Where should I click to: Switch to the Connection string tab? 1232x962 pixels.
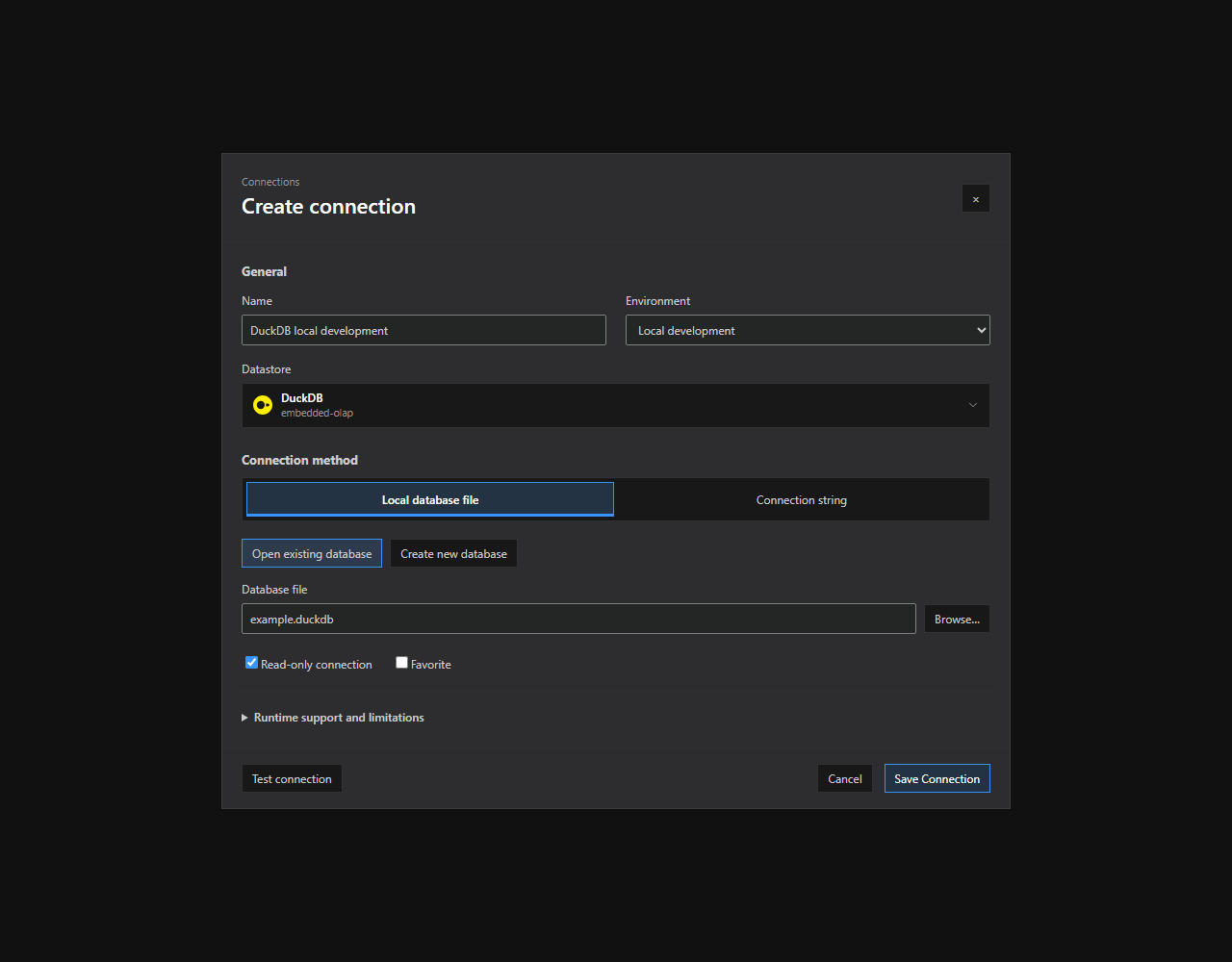coord(802,499)
